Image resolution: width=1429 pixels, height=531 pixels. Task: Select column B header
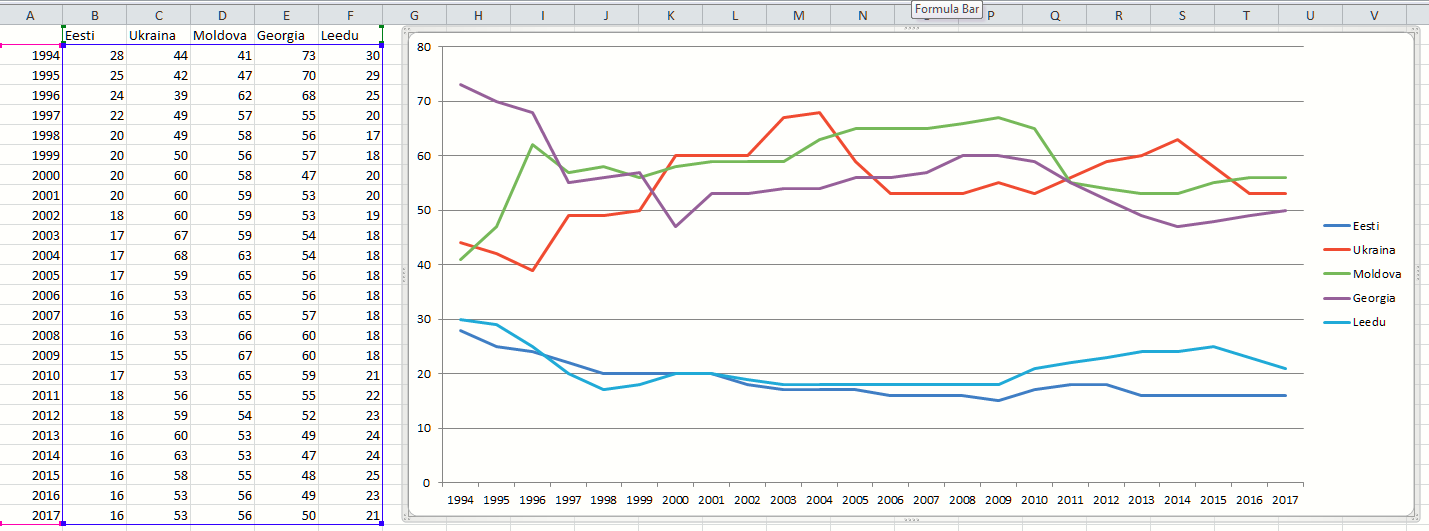[x=94, y=16]
